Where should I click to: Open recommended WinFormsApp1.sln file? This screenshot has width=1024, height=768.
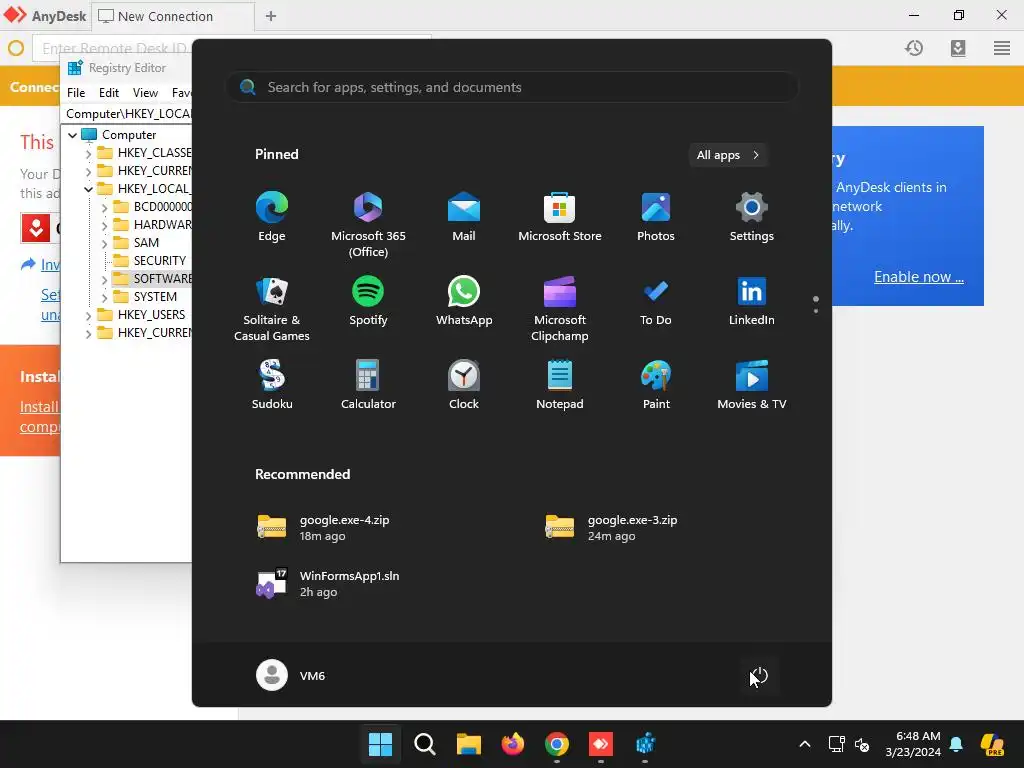point(328,583)
